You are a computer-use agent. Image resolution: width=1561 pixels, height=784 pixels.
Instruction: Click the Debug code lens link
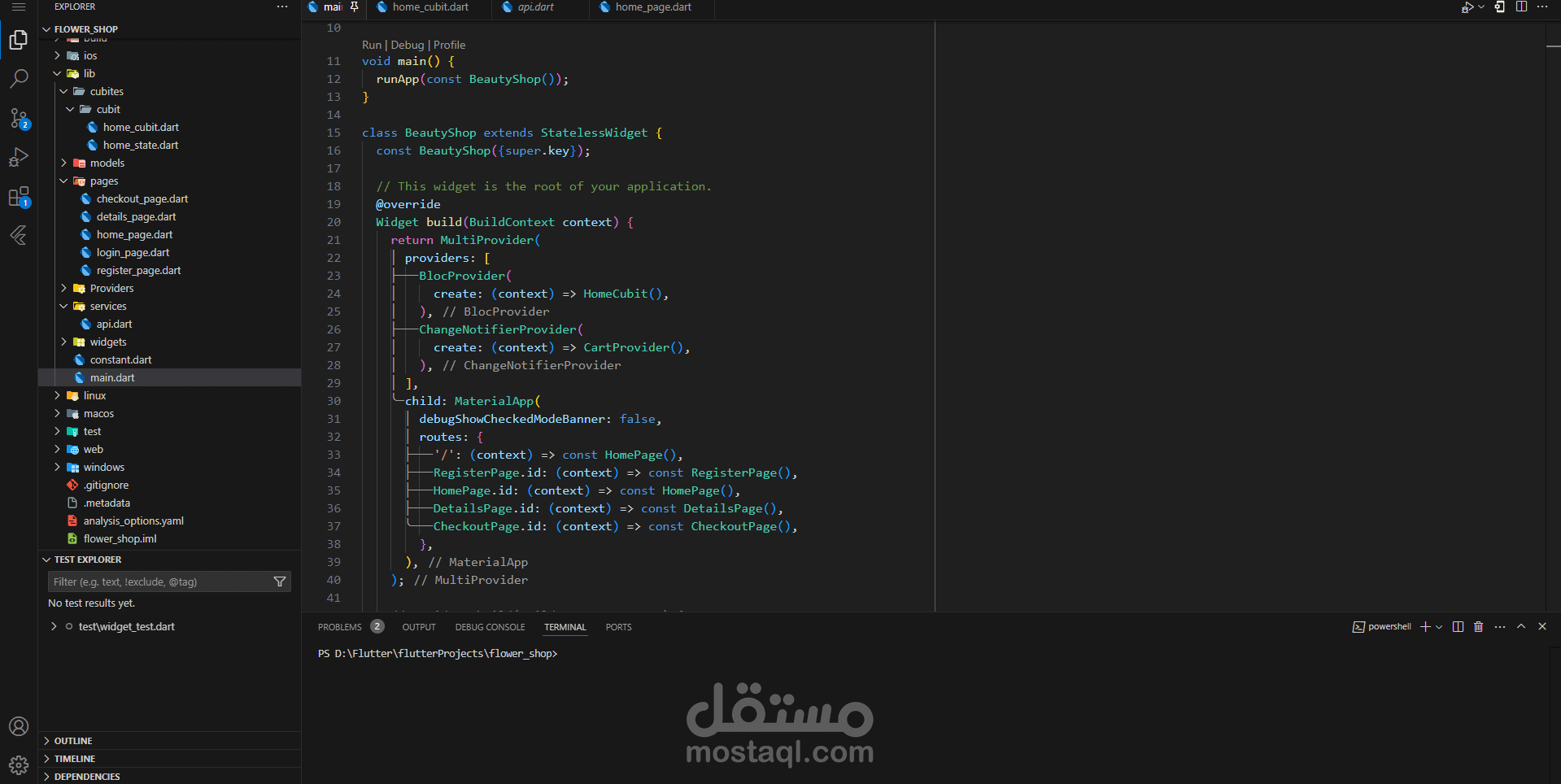coord(407,45)
